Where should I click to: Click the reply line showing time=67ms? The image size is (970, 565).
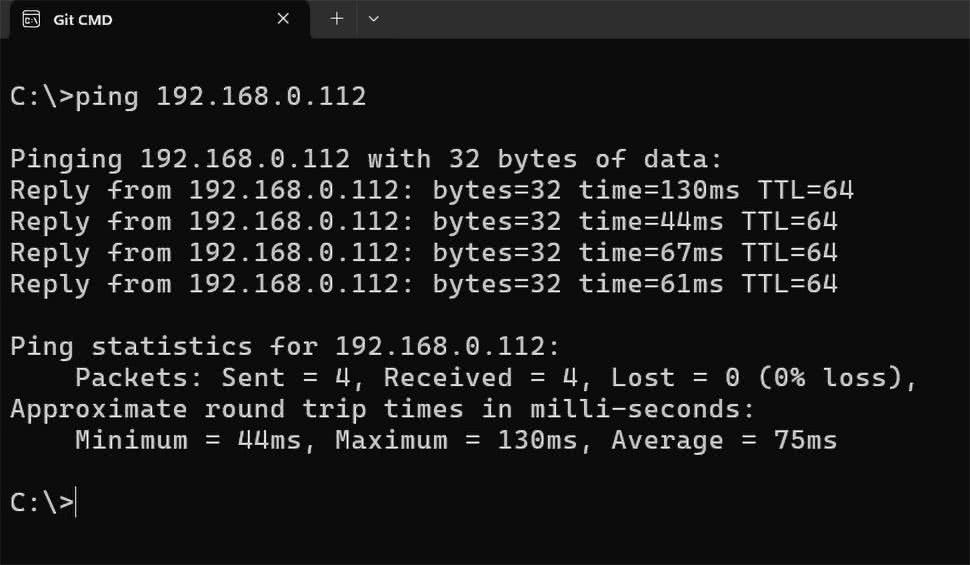[x=423, y=253]
